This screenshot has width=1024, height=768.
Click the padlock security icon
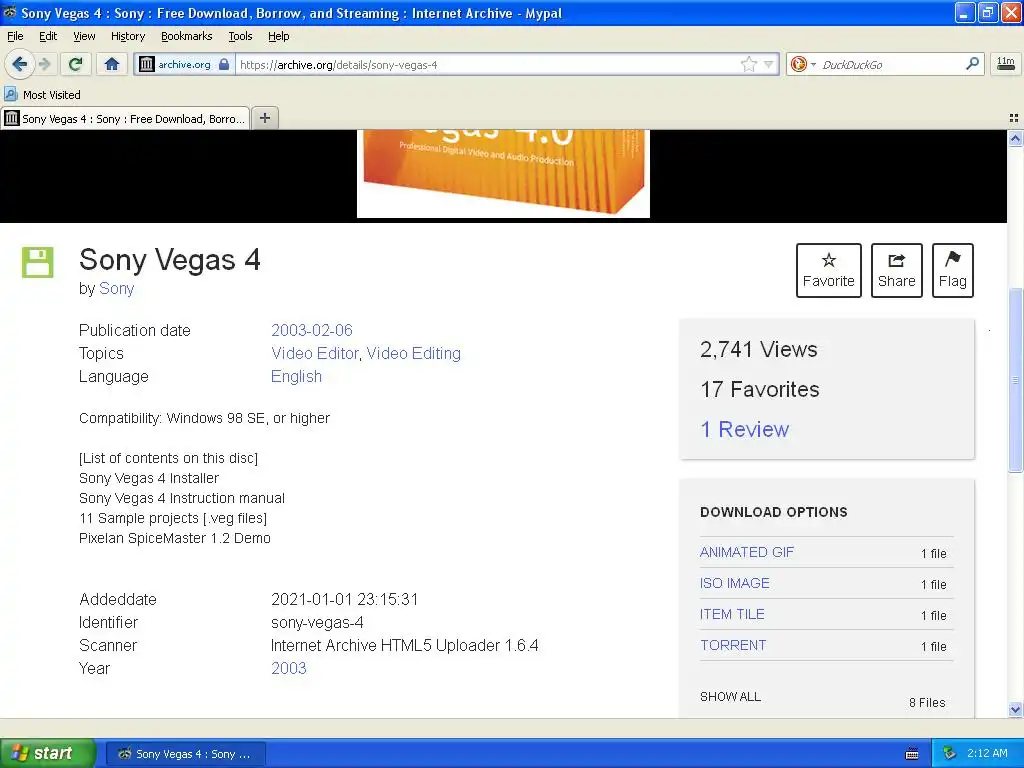tap(224, 64)
